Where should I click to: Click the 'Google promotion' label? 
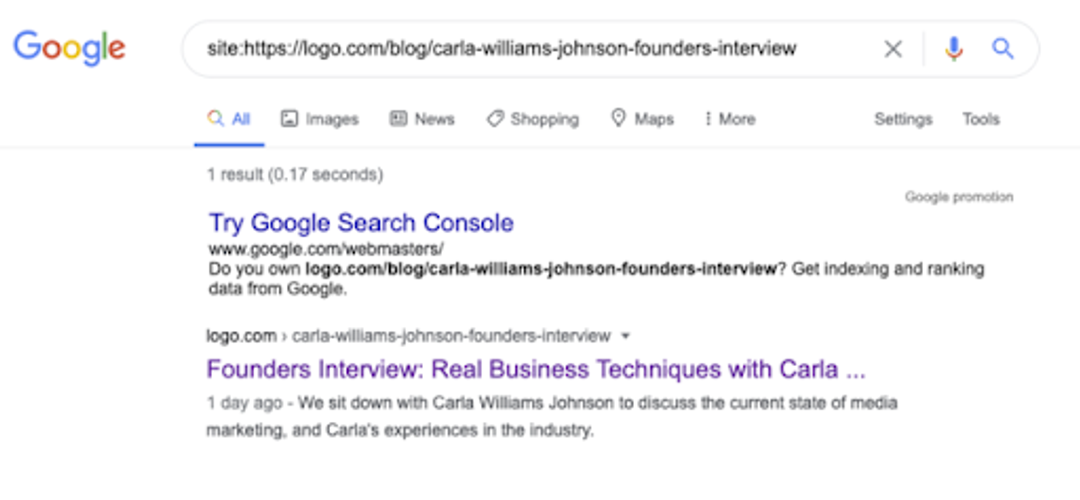(x=959, y=198)
